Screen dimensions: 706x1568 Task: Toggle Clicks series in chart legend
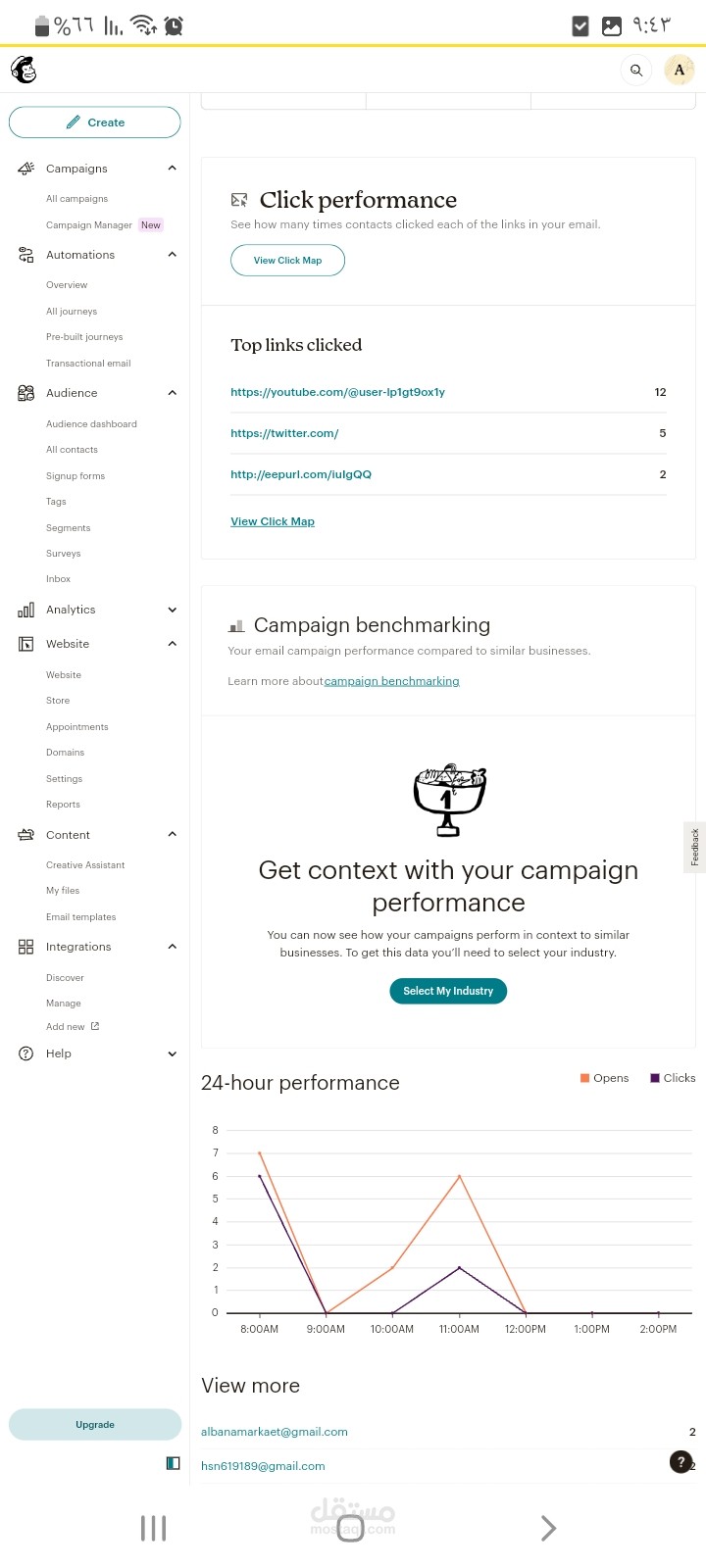pyautogui.click(x=673, y=1078)
